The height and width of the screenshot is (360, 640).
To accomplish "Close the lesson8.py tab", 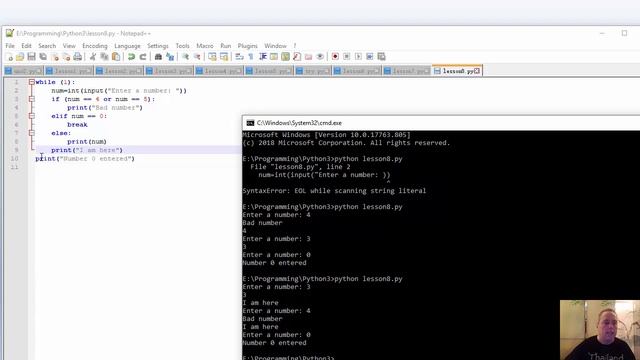I will pos(477,71).
